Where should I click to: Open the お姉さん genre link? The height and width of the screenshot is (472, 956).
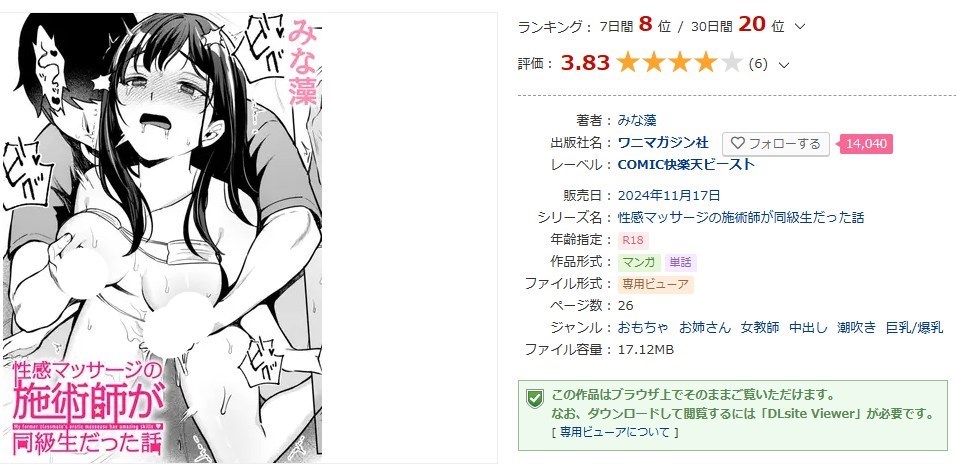click(705, 327)
